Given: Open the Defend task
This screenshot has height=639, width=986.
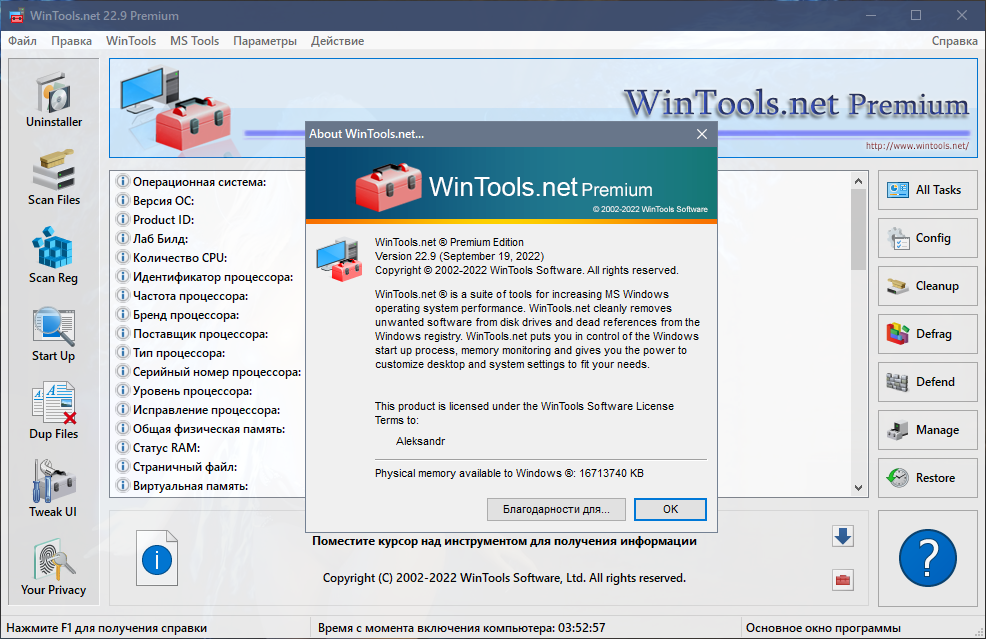Looking at the screenshot, I should [928, 382].
